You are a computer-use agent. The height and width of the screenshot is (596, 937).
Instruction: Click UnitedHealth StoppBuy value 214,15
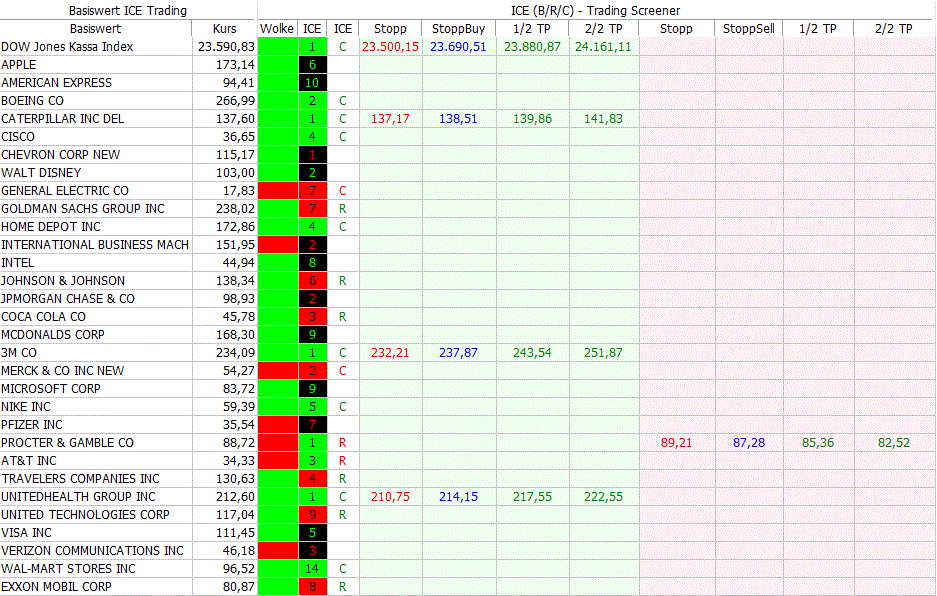point(458,496)
